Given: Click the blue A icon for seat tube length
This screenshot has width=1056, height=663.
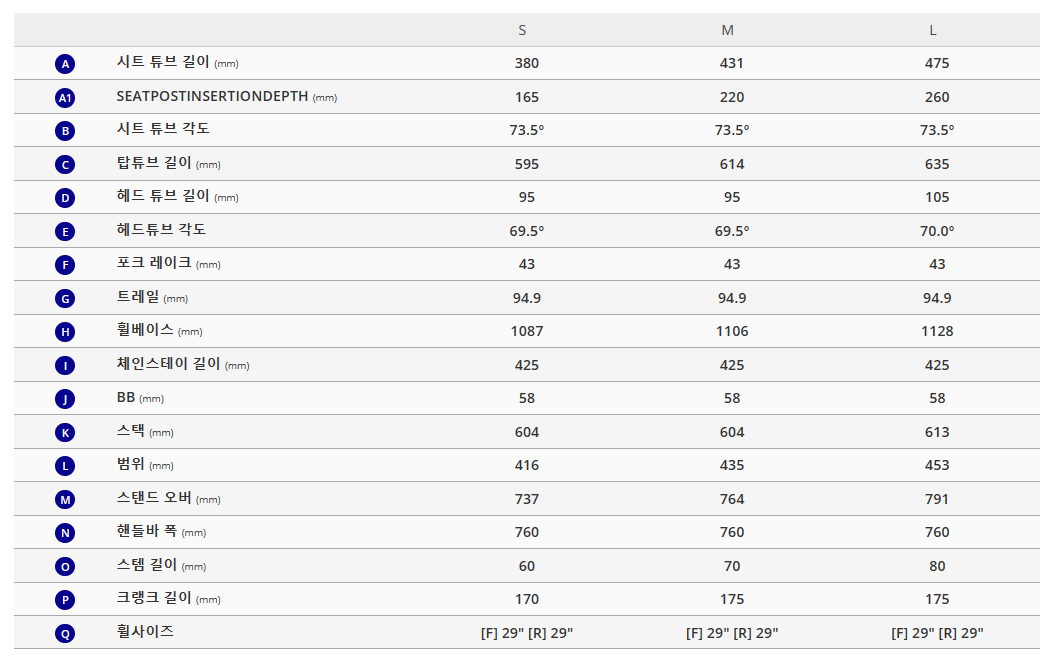Looking at the screenshot, I should click(x=65, y=64).
